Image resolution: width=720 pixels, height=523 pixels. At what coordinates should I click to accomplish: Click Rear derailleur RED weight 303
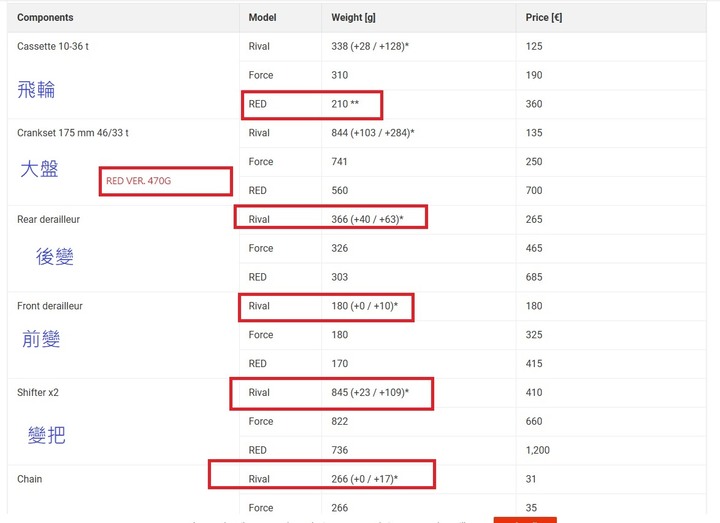[339, 277]
